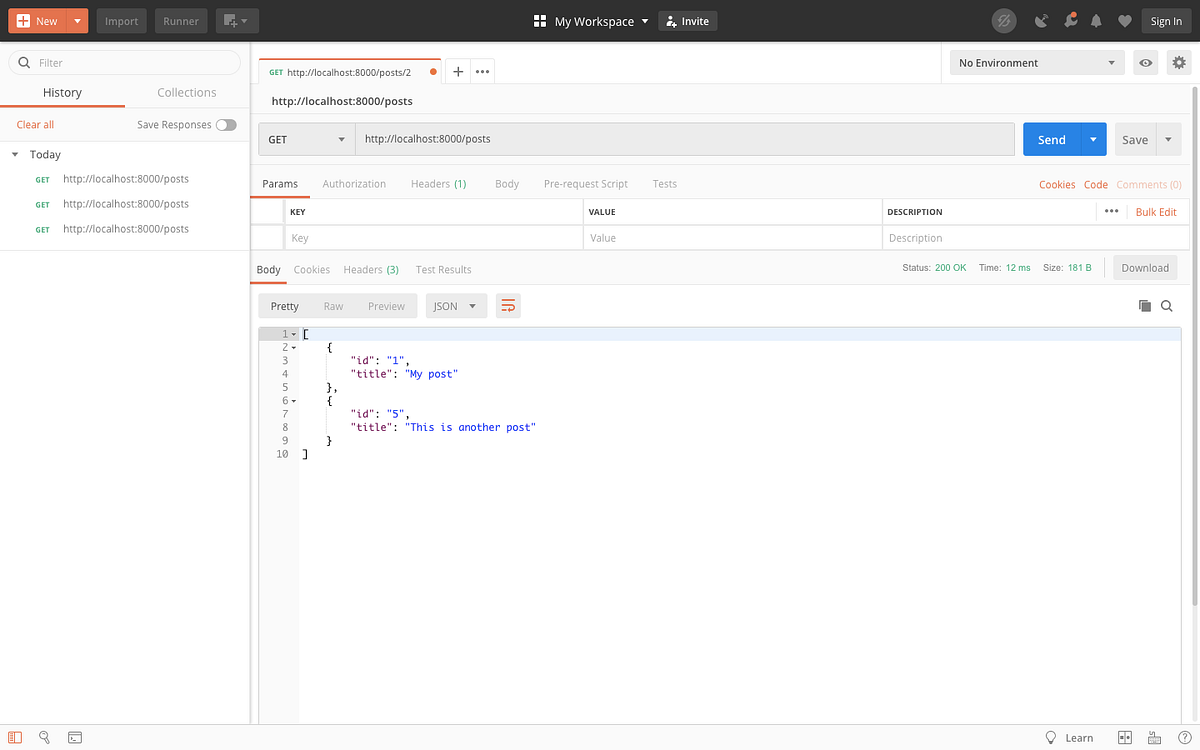Viewport: 1200px width, 750px height.
Task: Open the GET method dropdown
Action: pos(307,139)
